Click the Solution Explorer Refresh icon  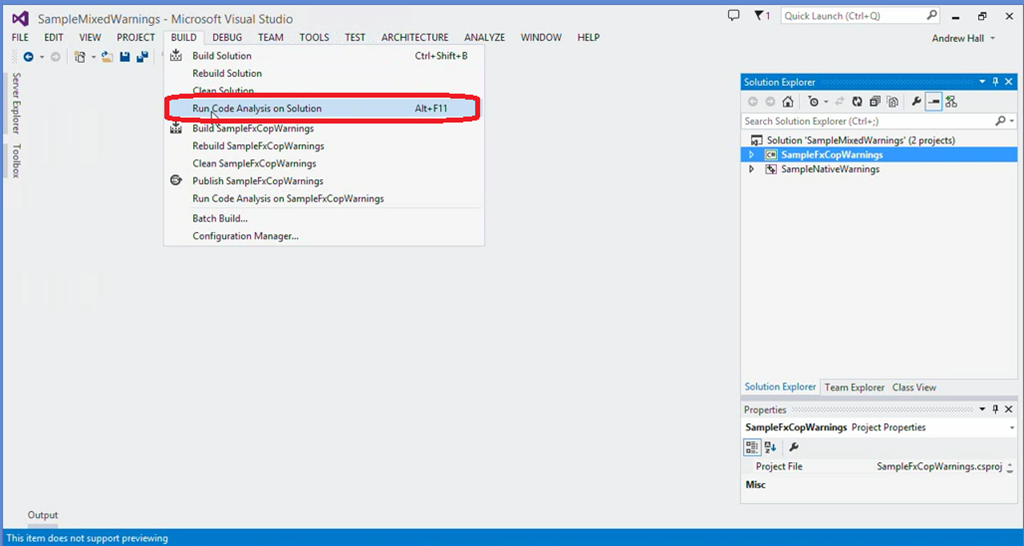(857, 101)
